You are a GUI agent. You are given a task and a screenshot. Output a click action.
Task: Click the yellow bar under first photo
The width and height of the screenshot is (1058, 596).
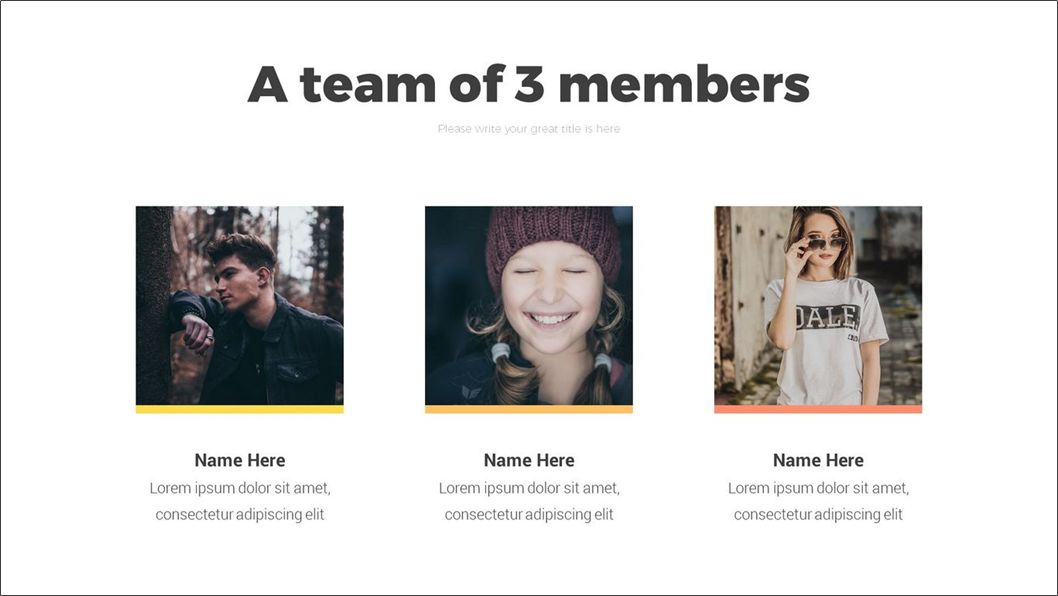coord(240,410)
